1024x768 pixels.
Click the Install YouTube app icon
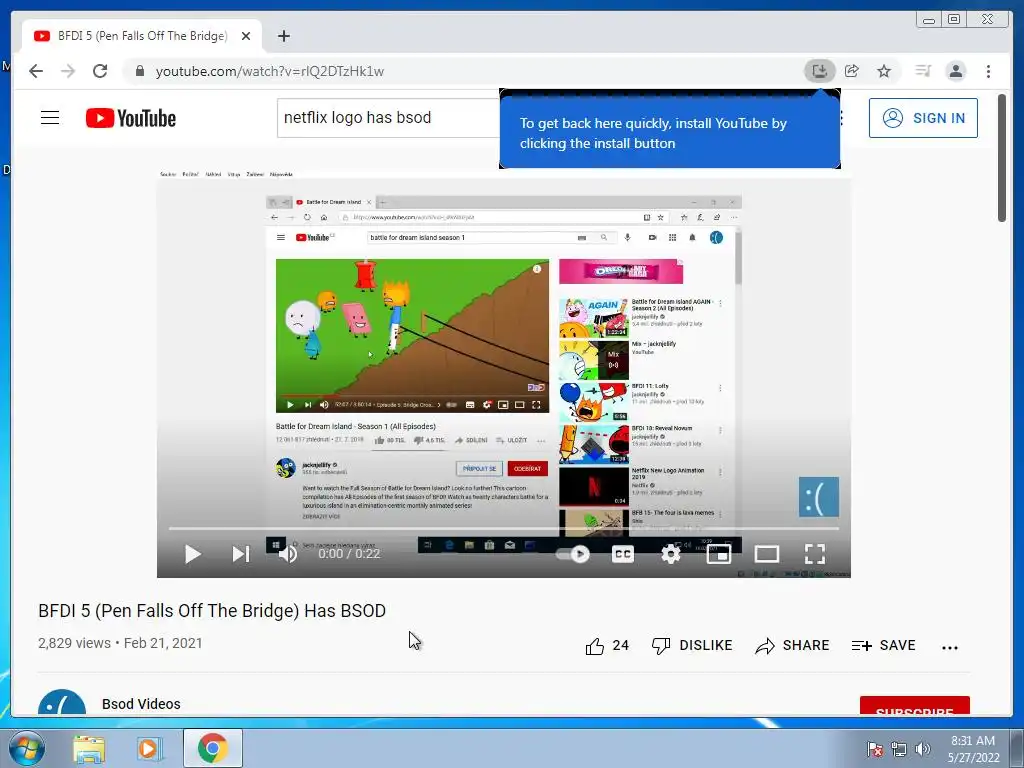820,71
